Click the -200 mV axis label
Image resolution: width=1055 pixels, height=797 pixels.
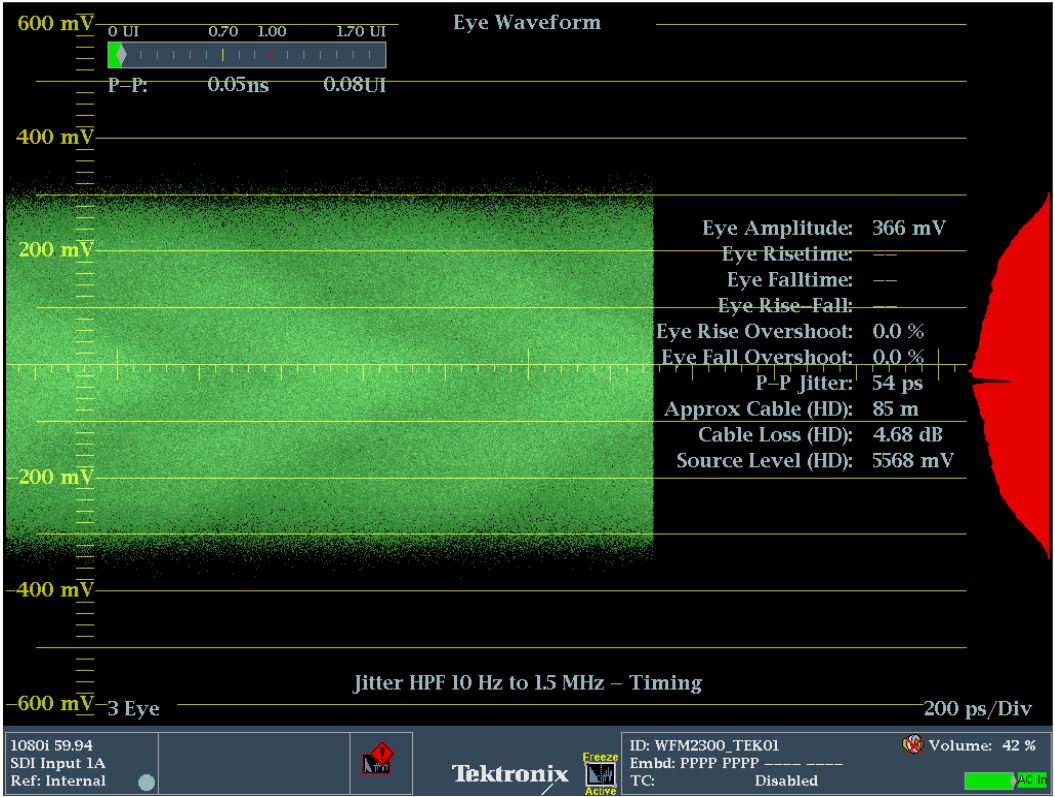click(x=51, y=477)
